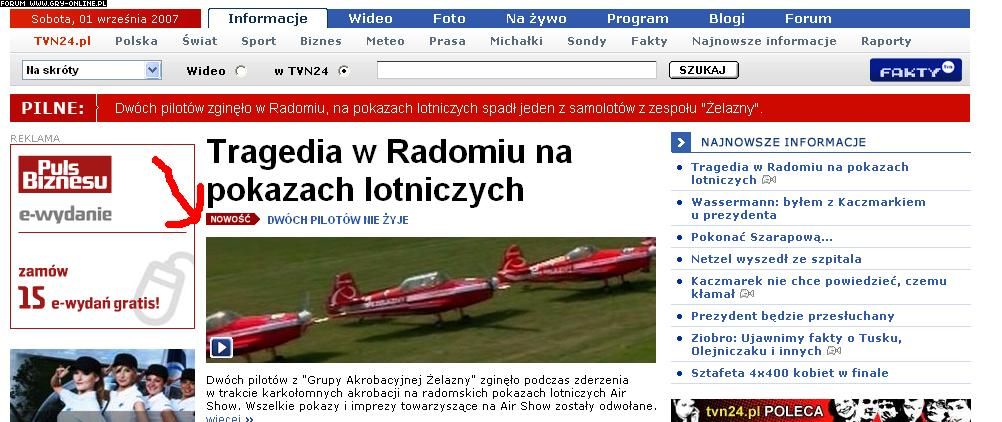Open the airplane video thumbnail

point(431,300)
